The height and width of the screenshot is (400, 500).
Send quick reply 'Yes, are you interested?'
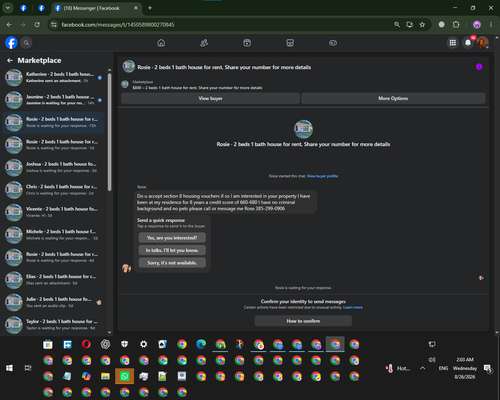pyautogui.click(x=172, y=238)
